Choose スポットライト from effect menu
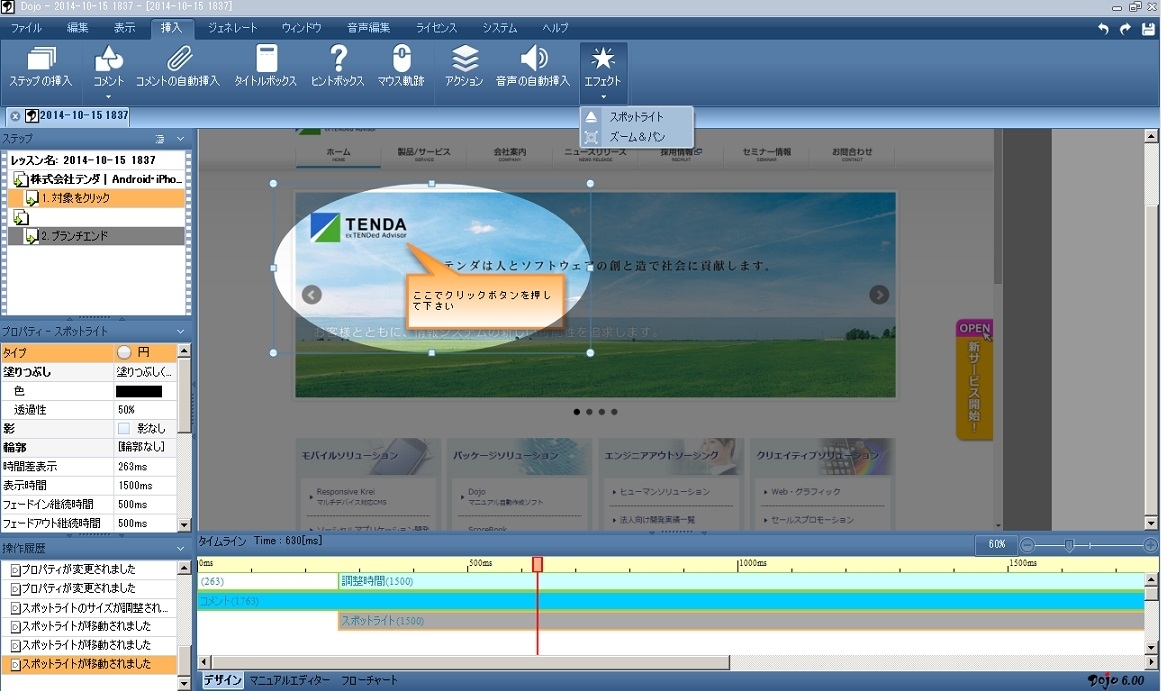 [x=636, y=117]
